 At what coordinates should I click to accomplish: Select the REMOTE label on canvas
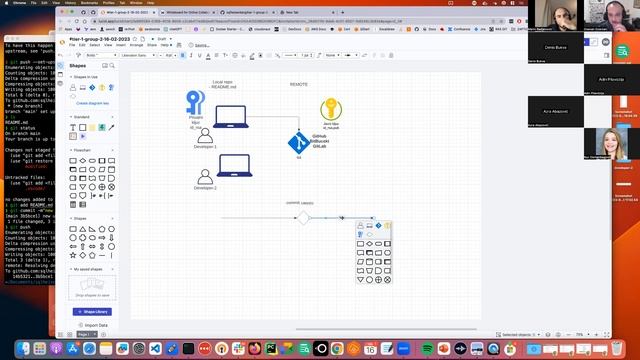point(299,84)
